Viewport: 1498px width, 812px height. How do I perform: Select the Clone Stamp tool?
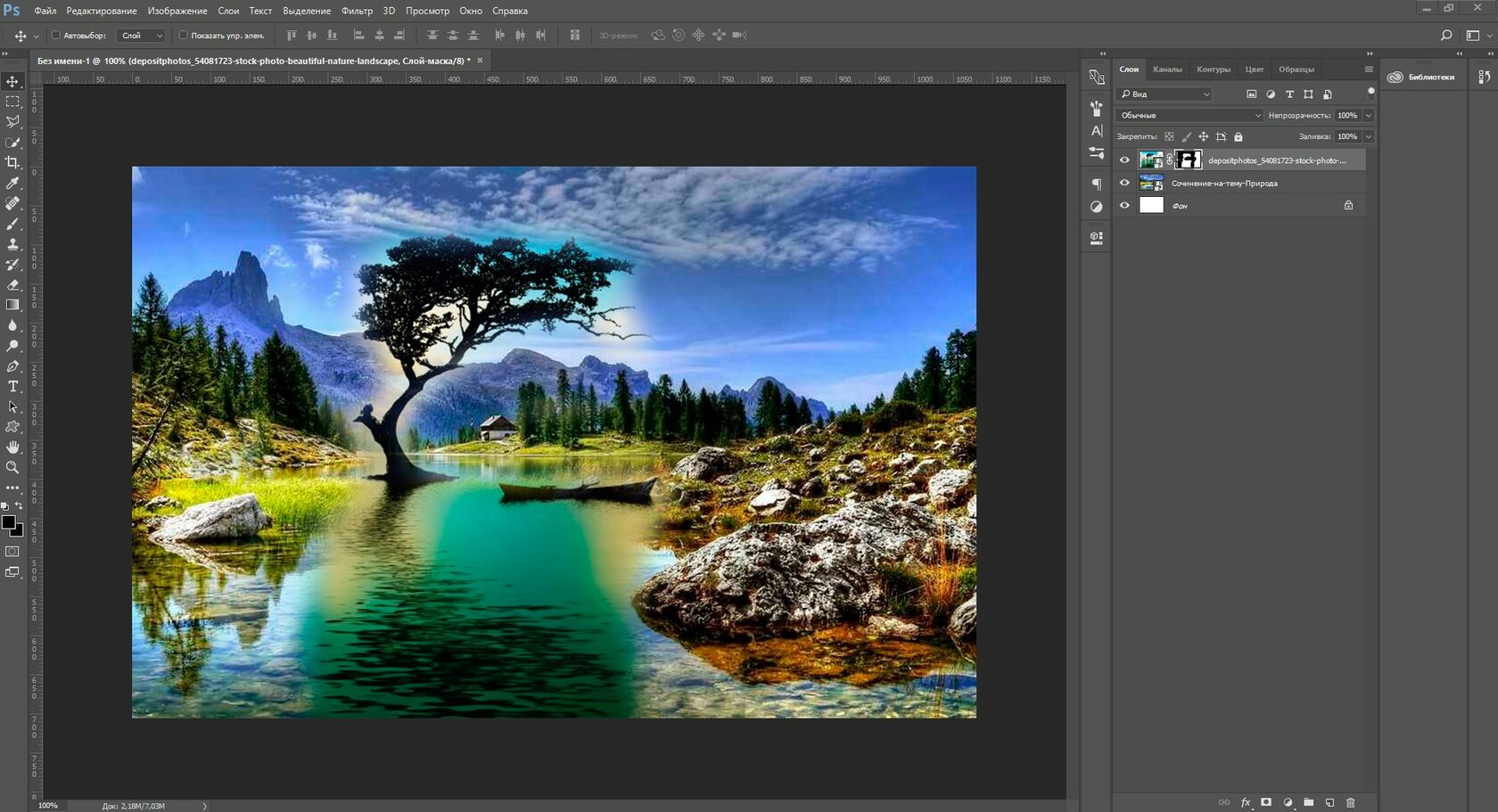[x=12, y=244]
